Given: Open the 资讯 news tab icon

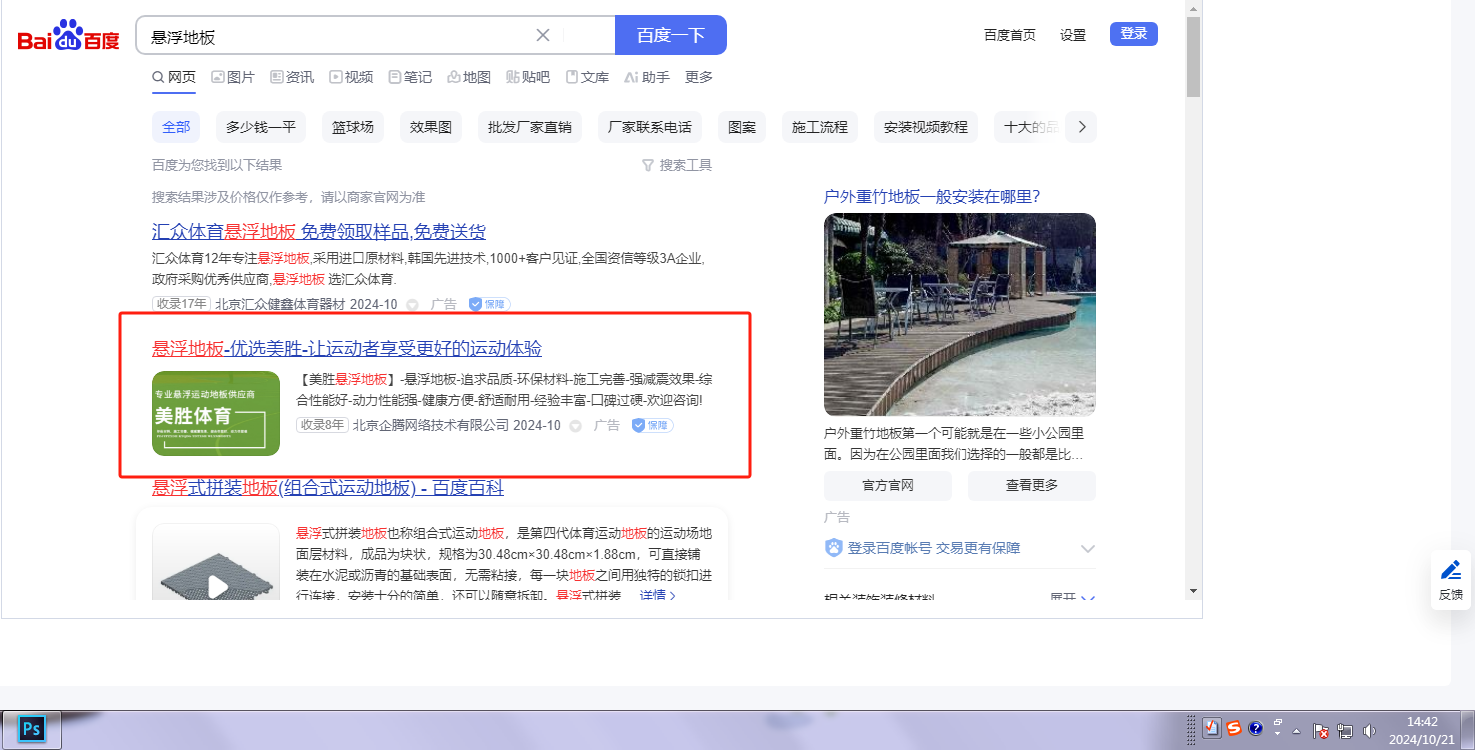Looking at the screenshot, I should click(x=278, y=77).
